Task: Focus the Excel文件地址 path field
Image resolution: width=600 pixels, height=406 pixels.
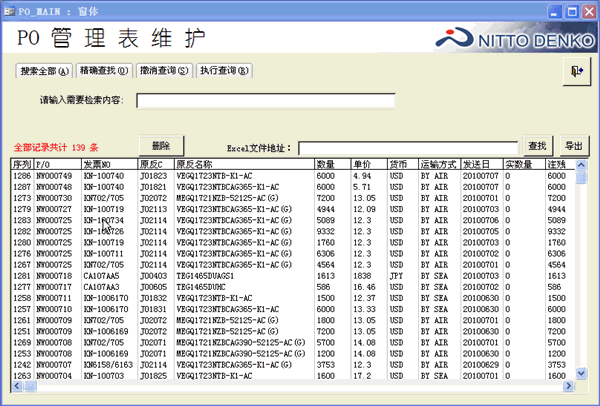Action: [408, 148]
